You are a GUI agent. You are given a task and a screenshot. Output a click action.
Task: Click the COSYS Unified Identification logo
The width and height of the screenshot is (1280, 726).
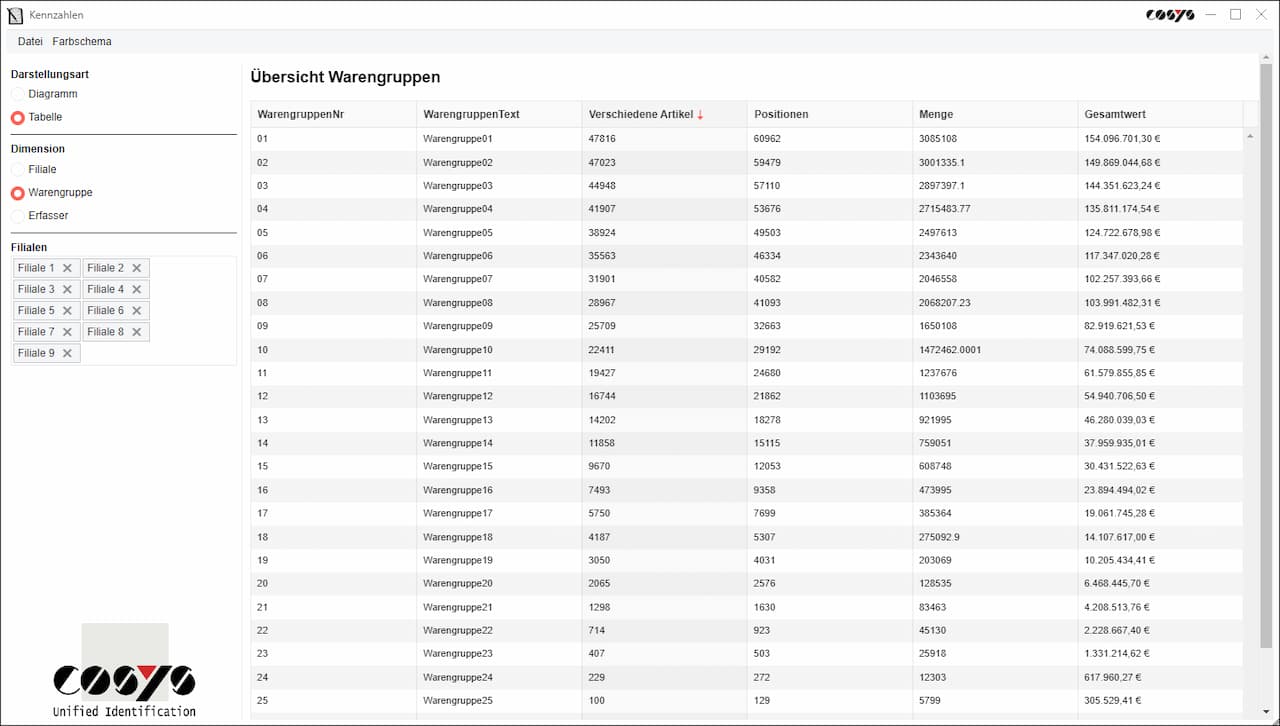(124, 671)
